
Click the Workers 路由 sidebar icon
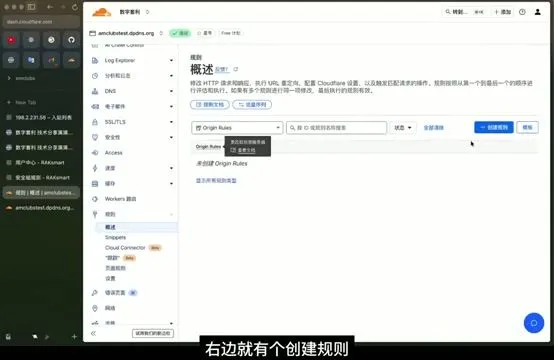point(95,199)
